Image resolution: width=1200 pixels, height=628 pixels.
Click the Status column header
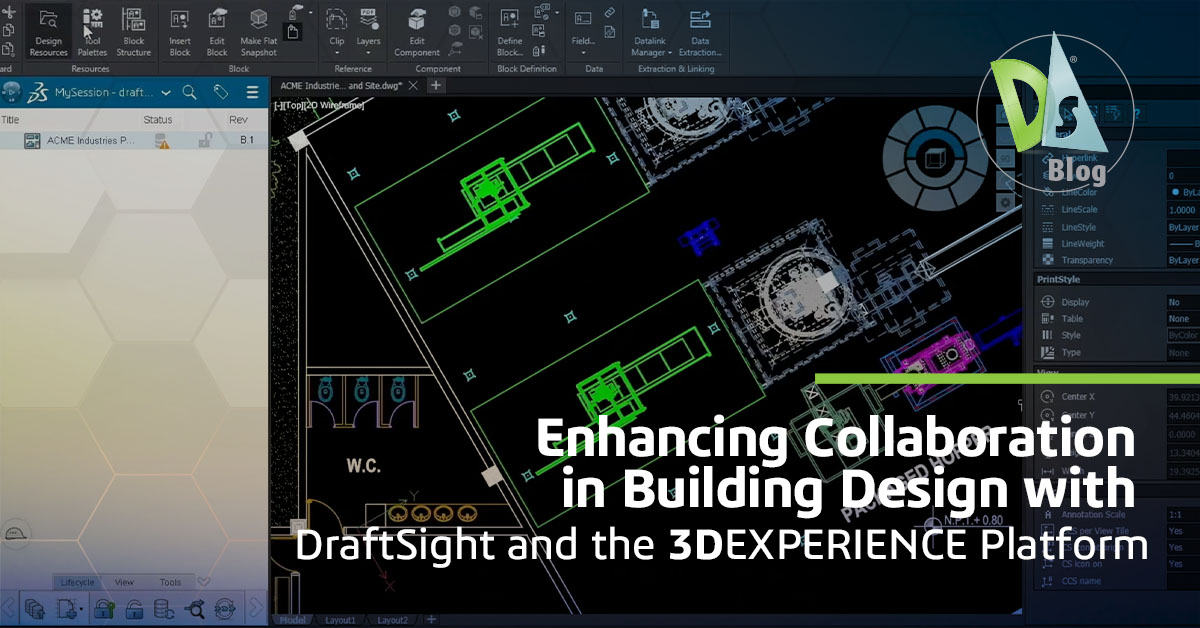coord(158,119)
